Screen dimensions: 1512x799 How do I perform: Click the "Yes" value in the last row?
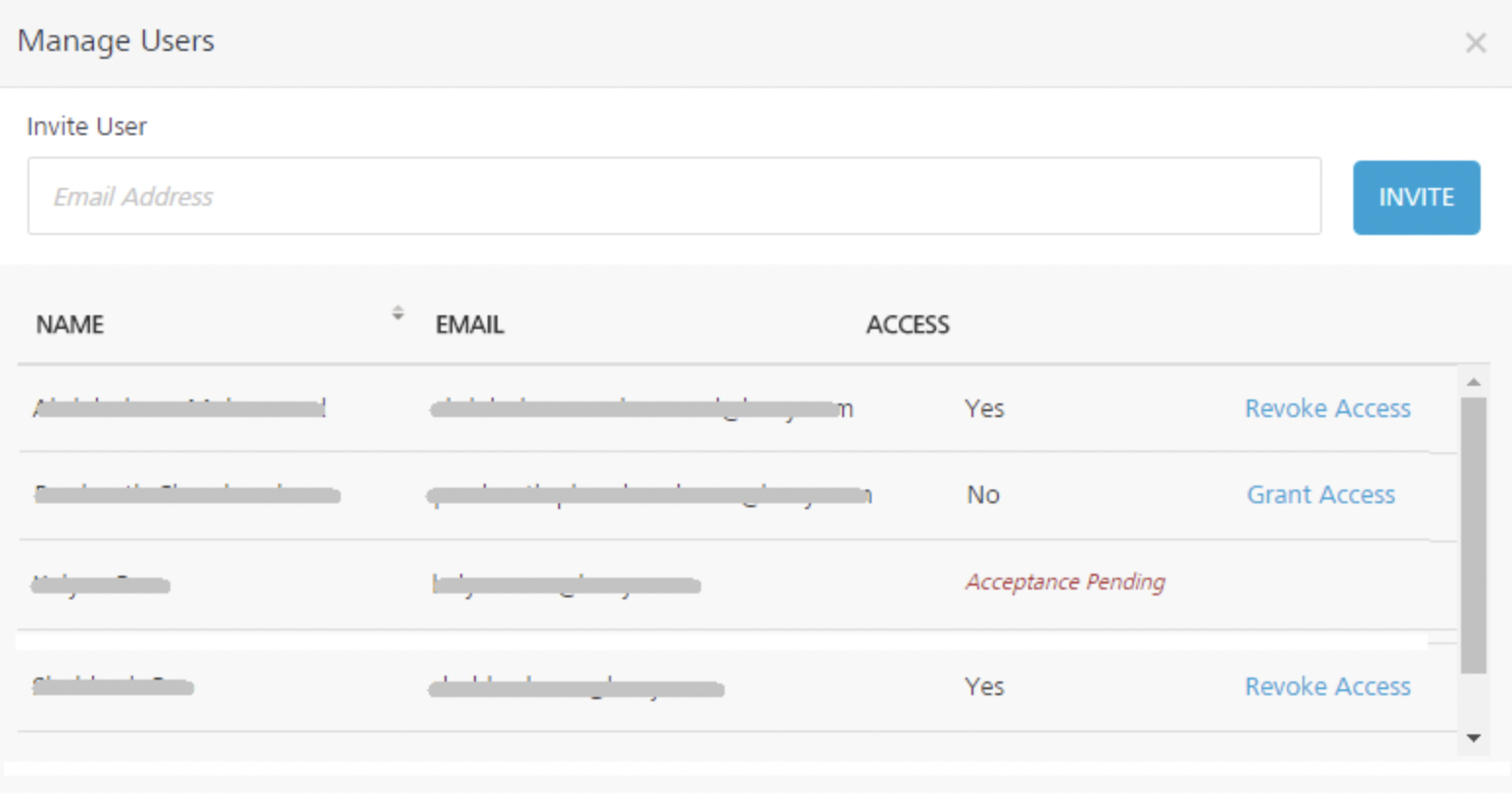pos(984,686)
